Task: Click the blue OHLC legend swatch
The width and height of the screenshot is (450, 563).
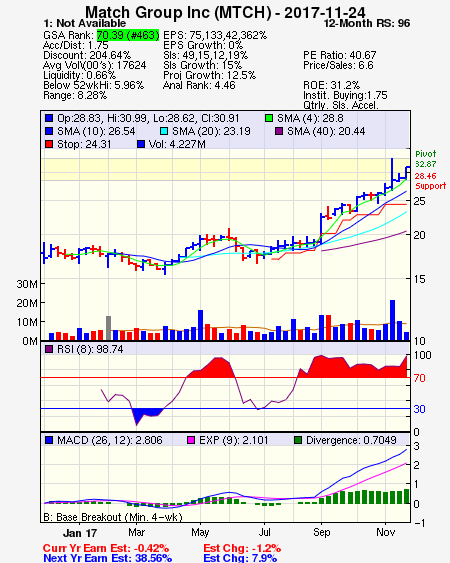Action: (x=49, y=118)
